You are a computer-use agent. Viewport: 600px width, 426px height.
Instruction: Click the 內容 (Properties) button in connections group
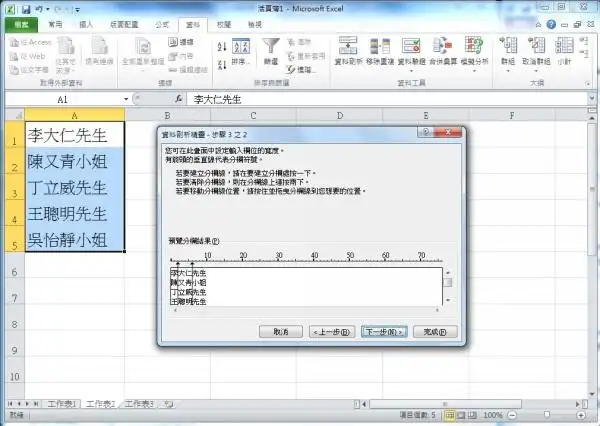point(181,56)
